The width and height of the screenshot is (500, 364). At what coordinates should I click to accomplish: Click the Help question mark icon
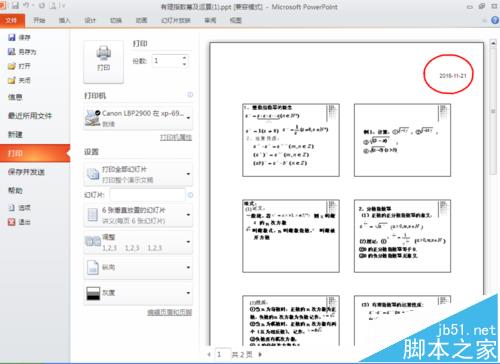tap(495, 20)
